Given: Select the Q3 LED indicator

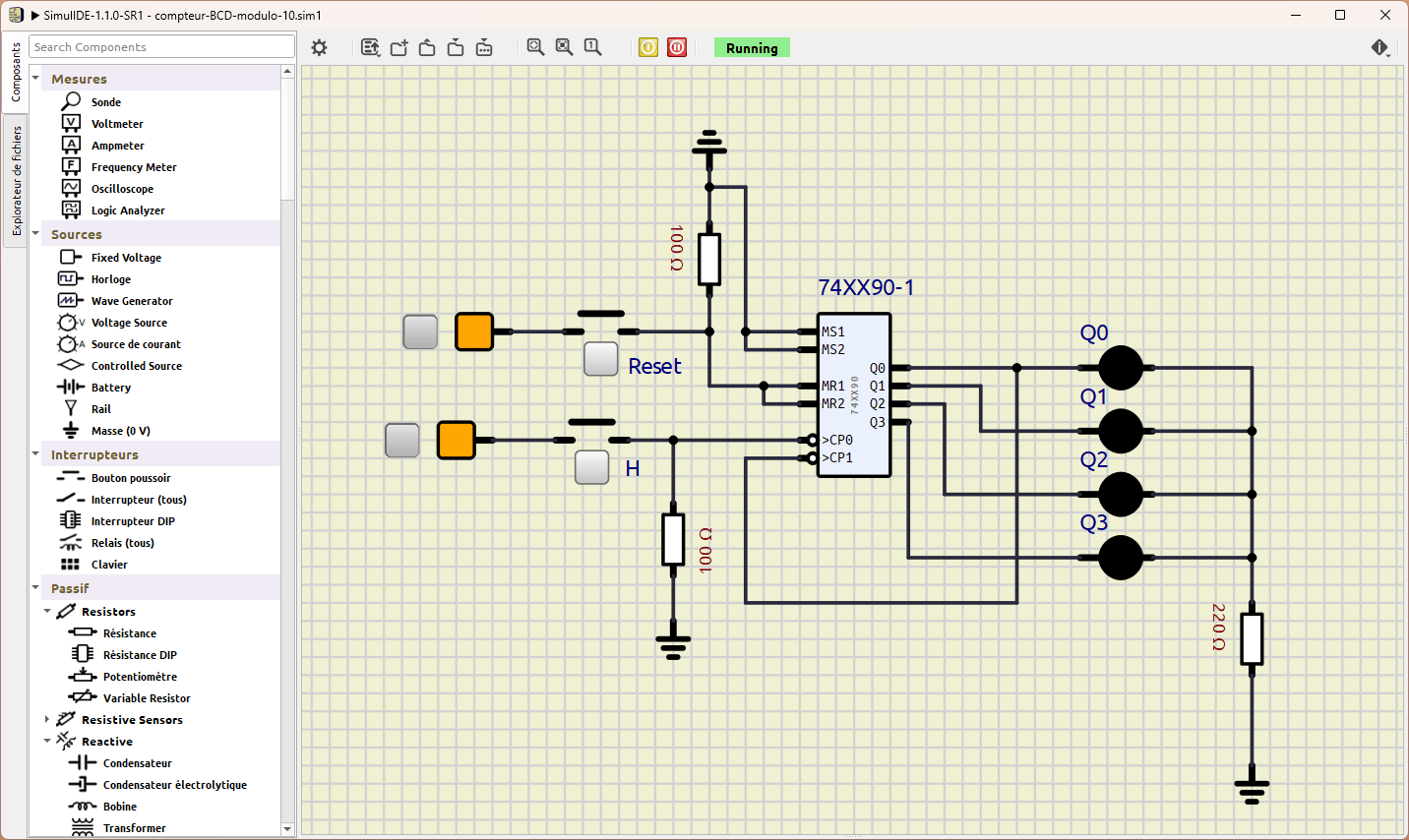Looking at the screenshot, I should click(1120, 558).
